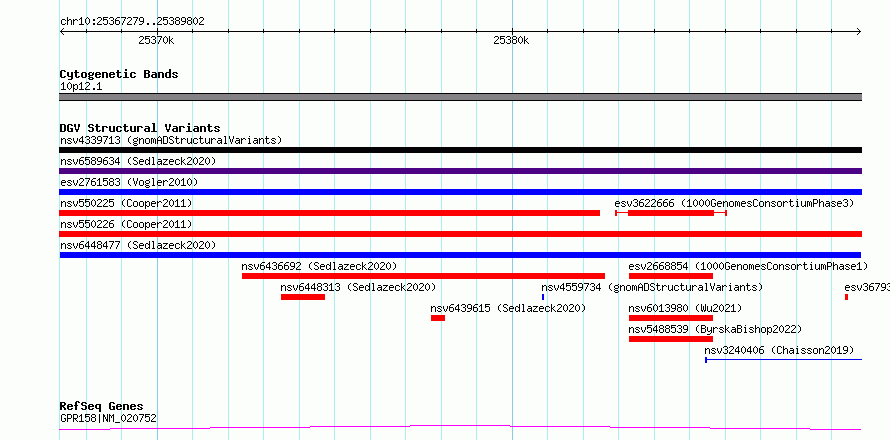Click the 10p12.1 gray cytogenetic band
This screenshot has width=890, height=440.
tap(460, 97)
